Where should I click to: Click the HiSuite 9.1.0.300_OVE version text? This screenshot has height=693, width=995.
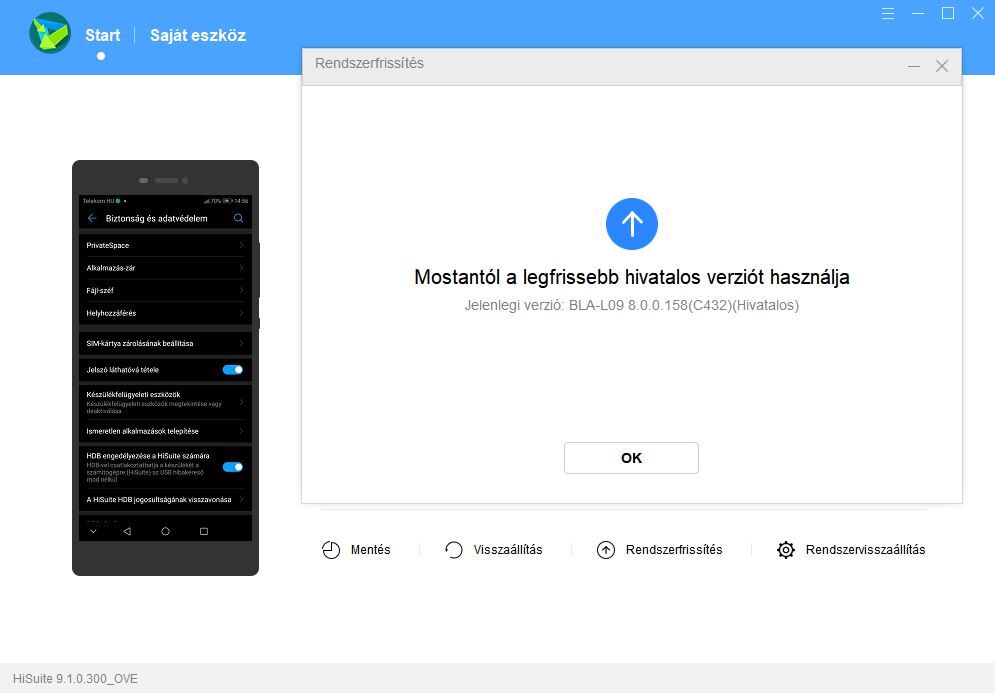coord(75,678)
